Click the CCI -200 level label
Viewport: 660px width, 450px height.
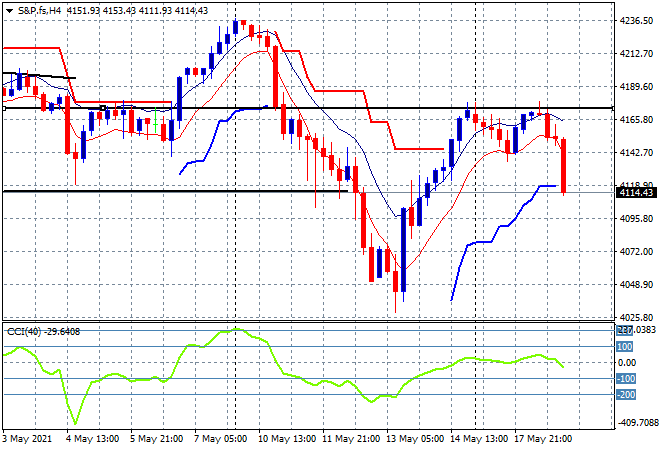click(625, 395)
